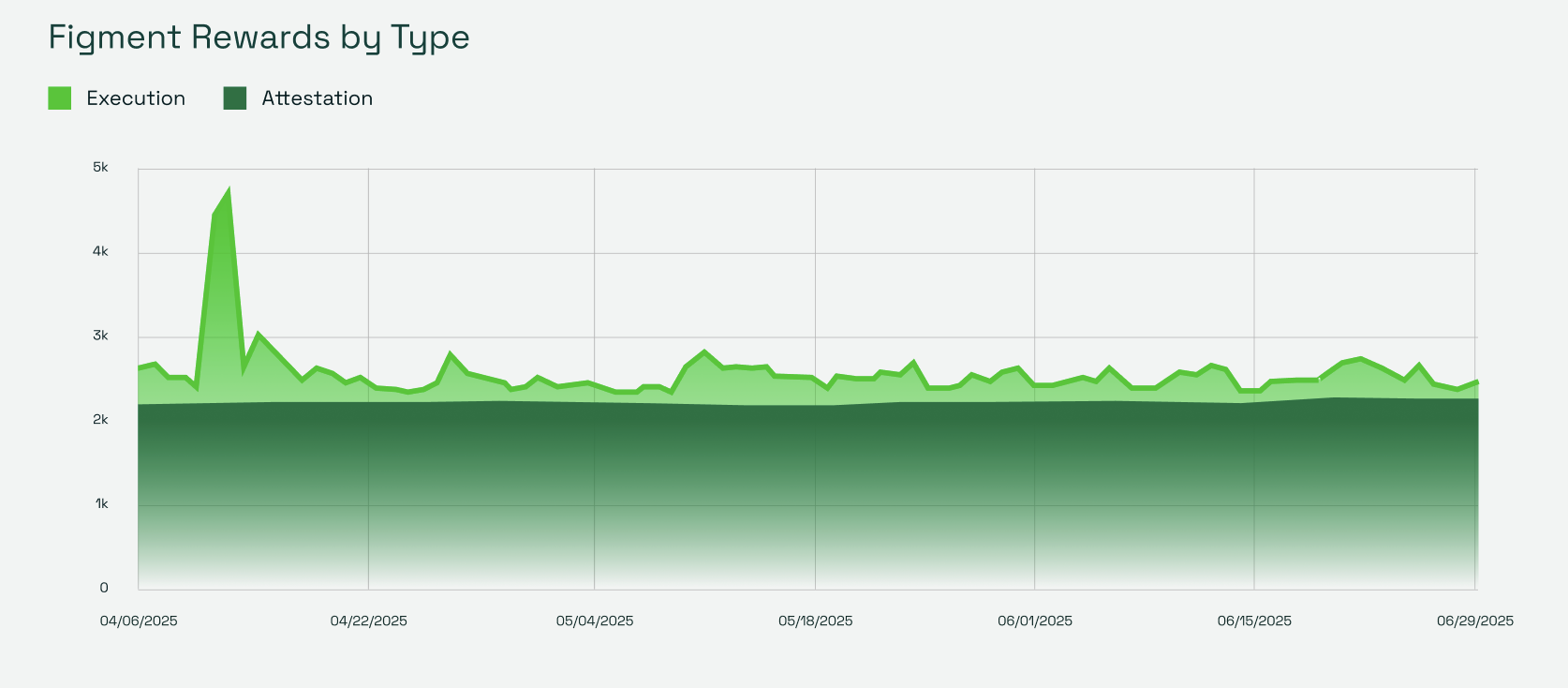Screen dimensions: 1568x688
Task: Click the 4k y-axis label
Action: 100,251
